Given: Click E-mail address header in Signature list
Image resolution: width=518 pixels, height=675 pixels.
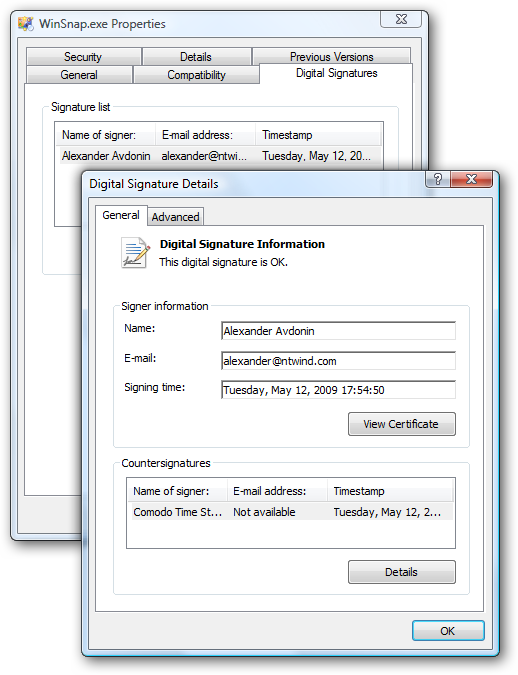Looking at the screenshot, I should 205,135.
